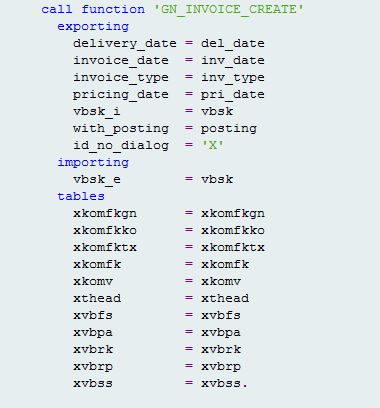380x408 pixels.
Task: Place cursor on xkomfktx parameter name
Action: click(105, 247)
